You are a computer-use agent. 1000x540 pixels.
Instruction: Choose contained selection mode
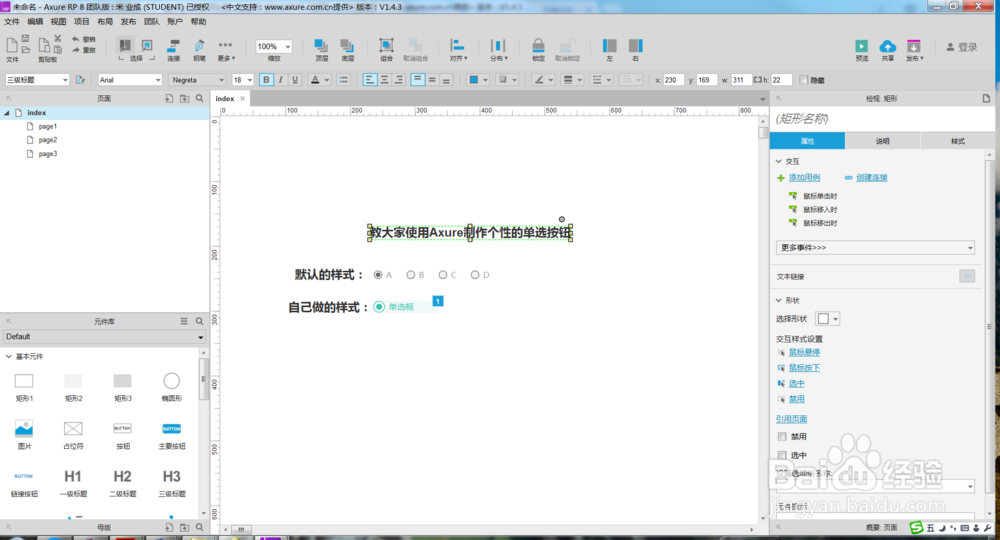[147, 45]
